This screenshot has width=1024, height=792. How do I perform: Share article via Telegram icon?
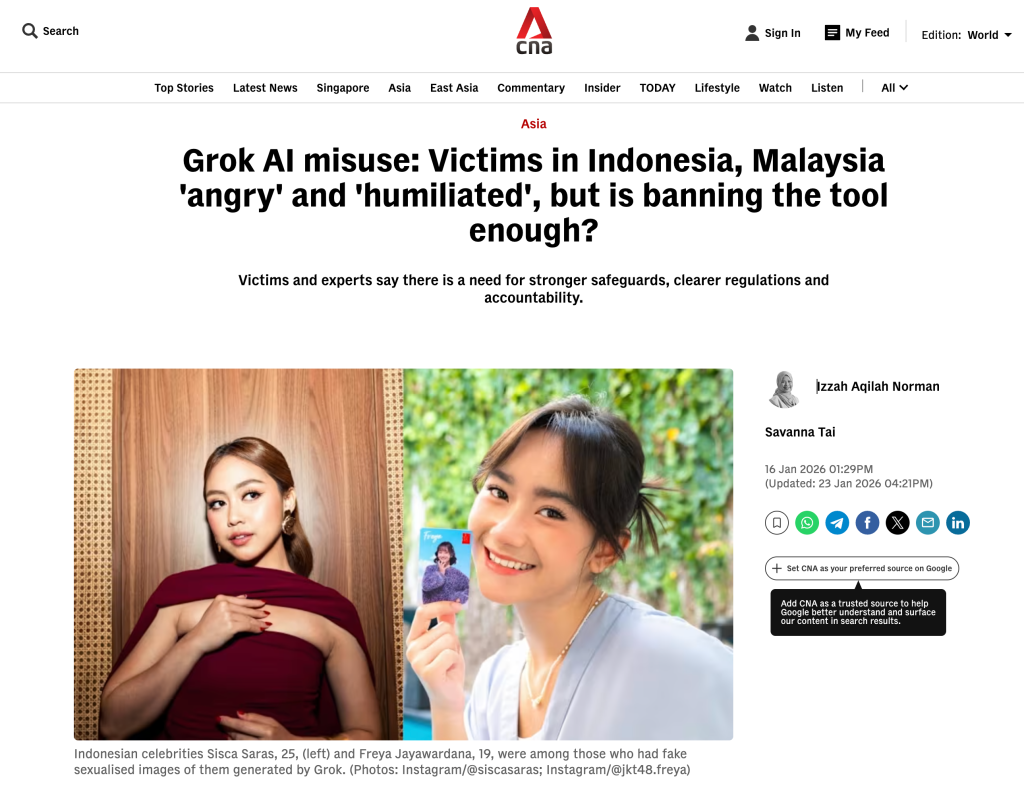(x=837, y=522)
